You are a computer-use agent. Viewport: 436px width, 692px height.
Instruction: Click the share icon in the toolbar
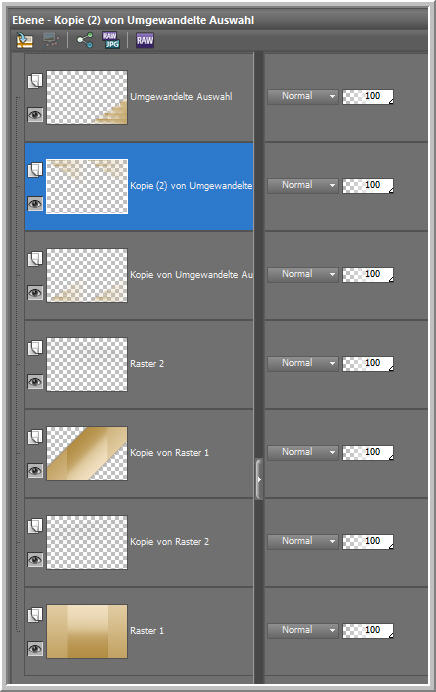point(85,40)
